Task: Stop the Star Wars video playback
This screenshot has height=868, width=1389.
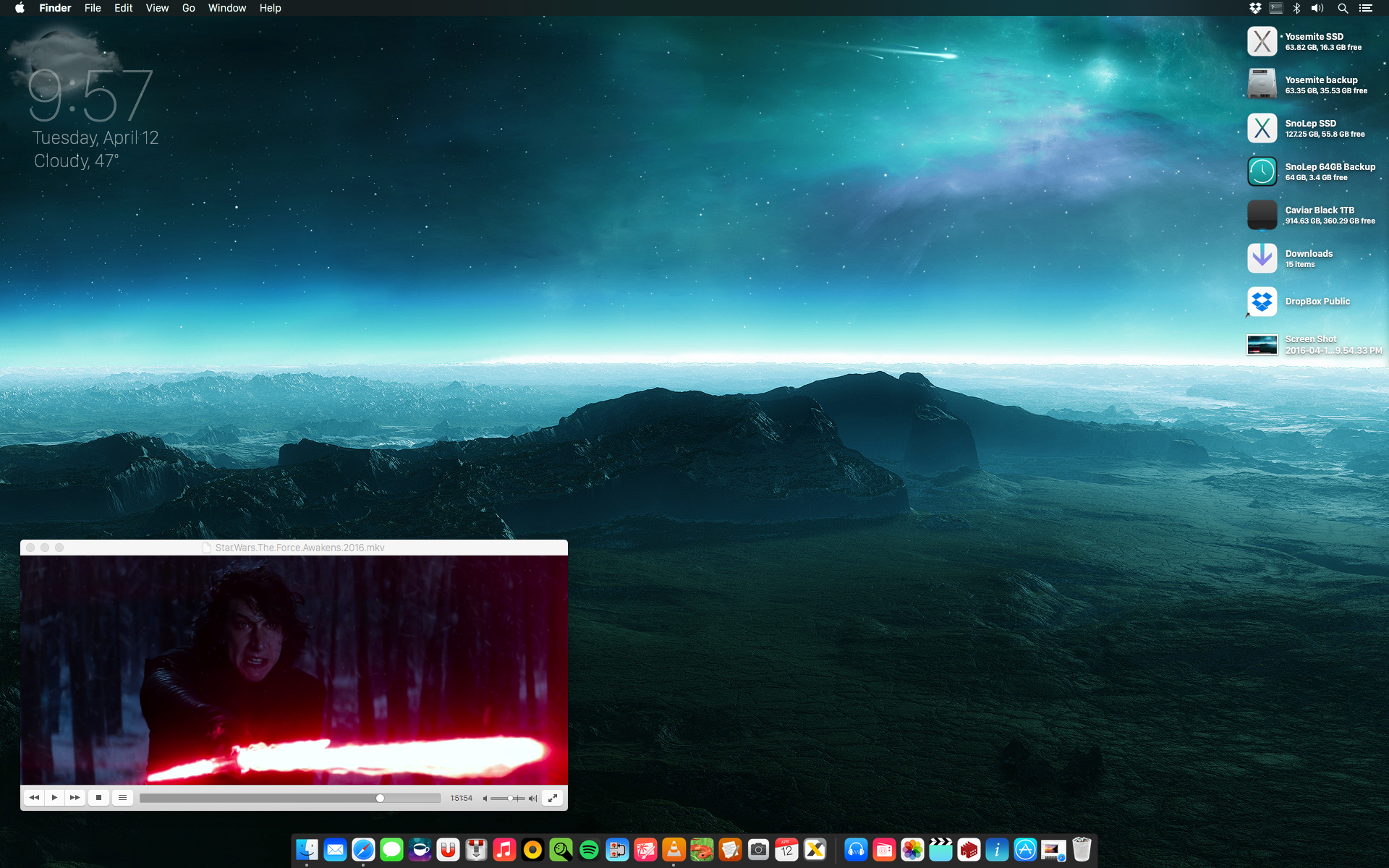Action: 99,798
